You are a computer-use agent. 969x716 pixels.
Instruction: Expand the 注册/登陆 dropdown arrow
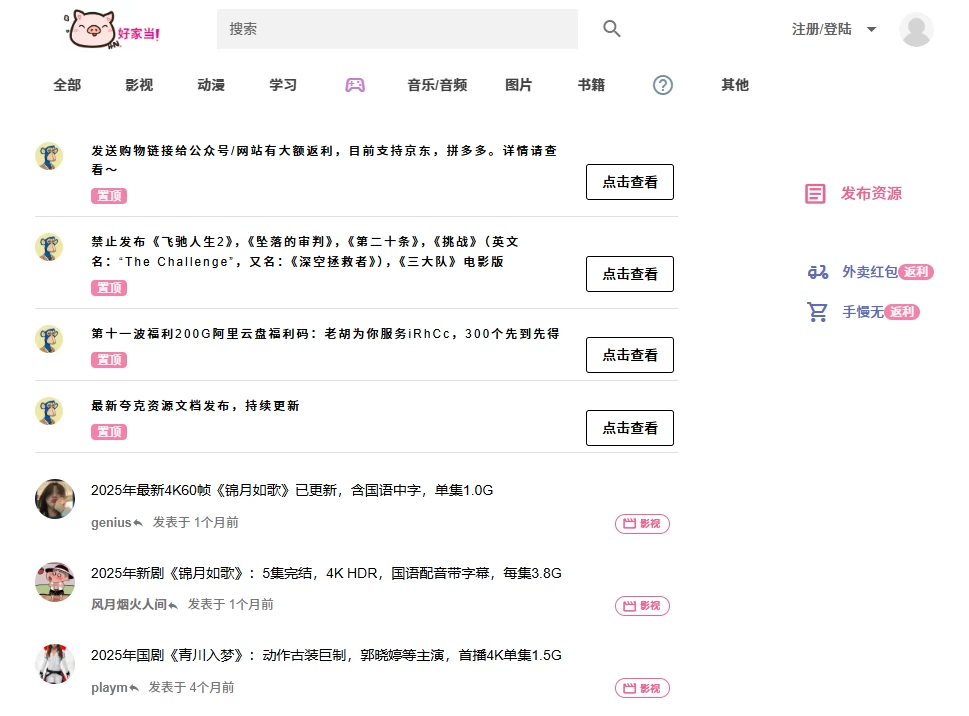coord(871,30)
